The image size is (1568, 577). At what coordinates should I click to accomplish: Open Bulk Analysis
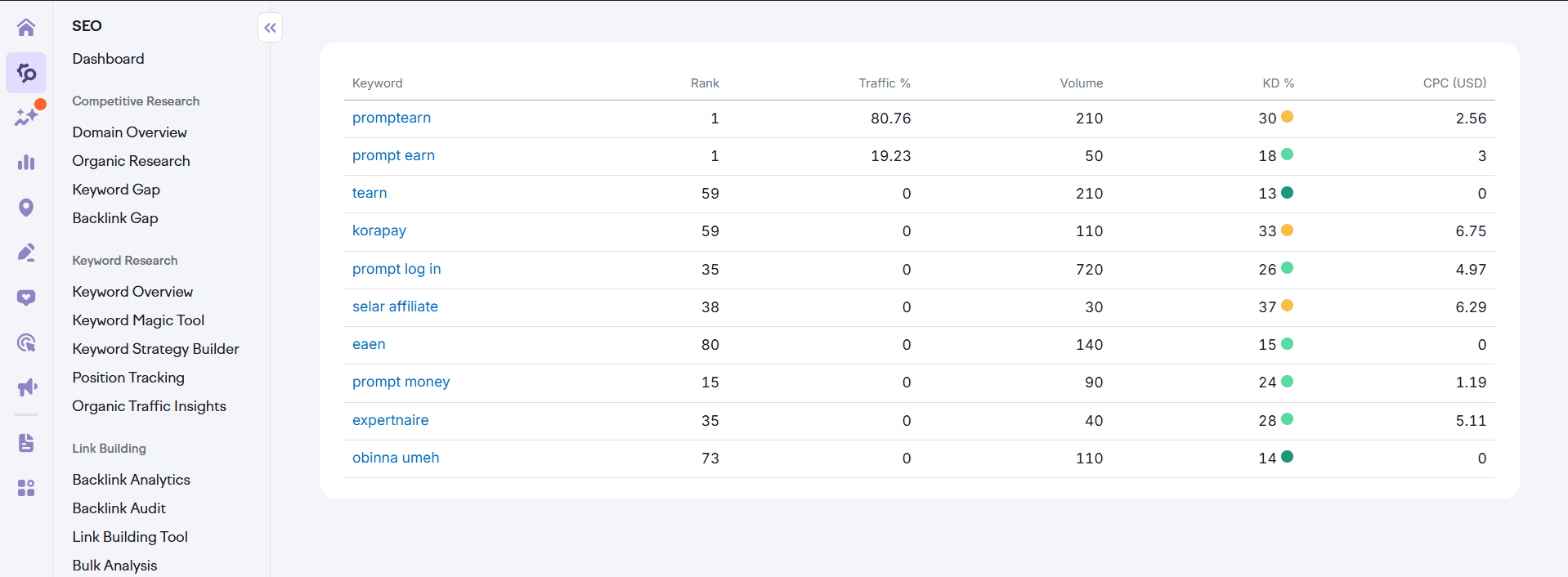pyautogui.click(x=114, y=566)
